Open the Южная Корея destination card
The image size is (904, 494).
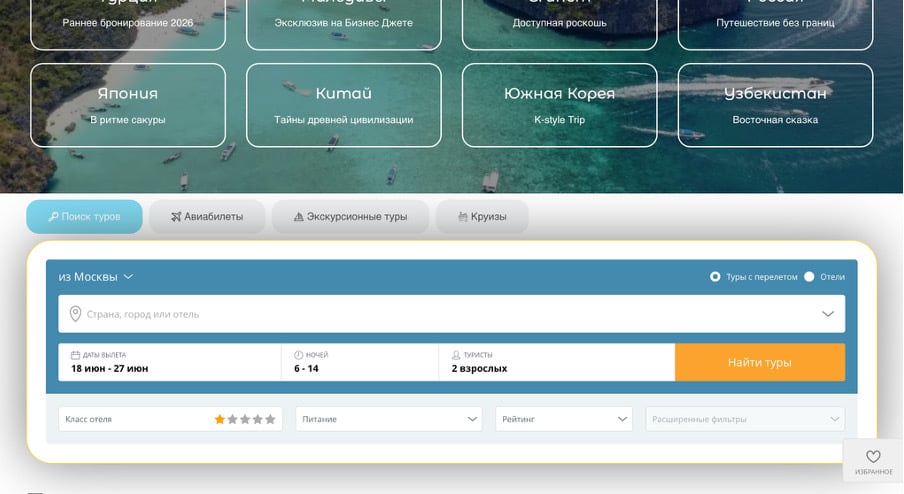(559, 105)
